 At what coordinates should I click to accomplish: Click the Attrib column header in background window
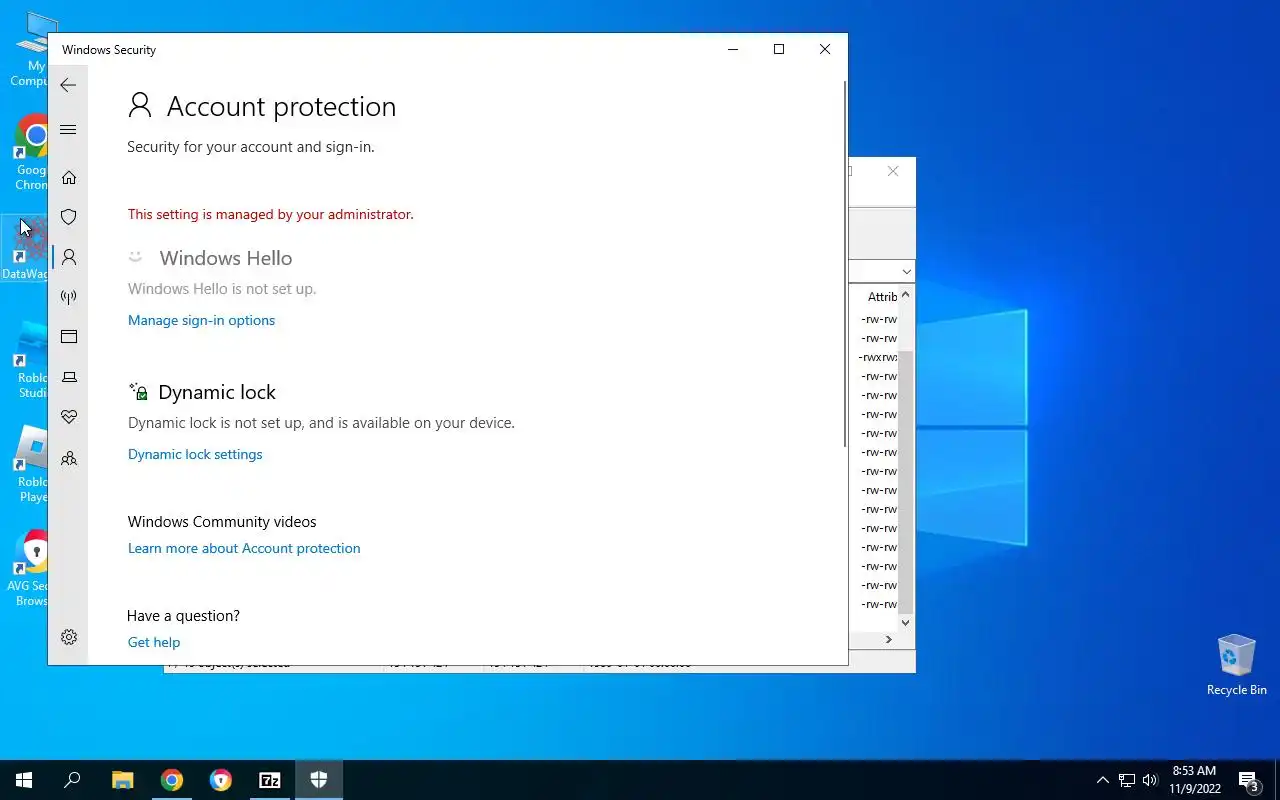pyautogui.click(x=881, y=297)
